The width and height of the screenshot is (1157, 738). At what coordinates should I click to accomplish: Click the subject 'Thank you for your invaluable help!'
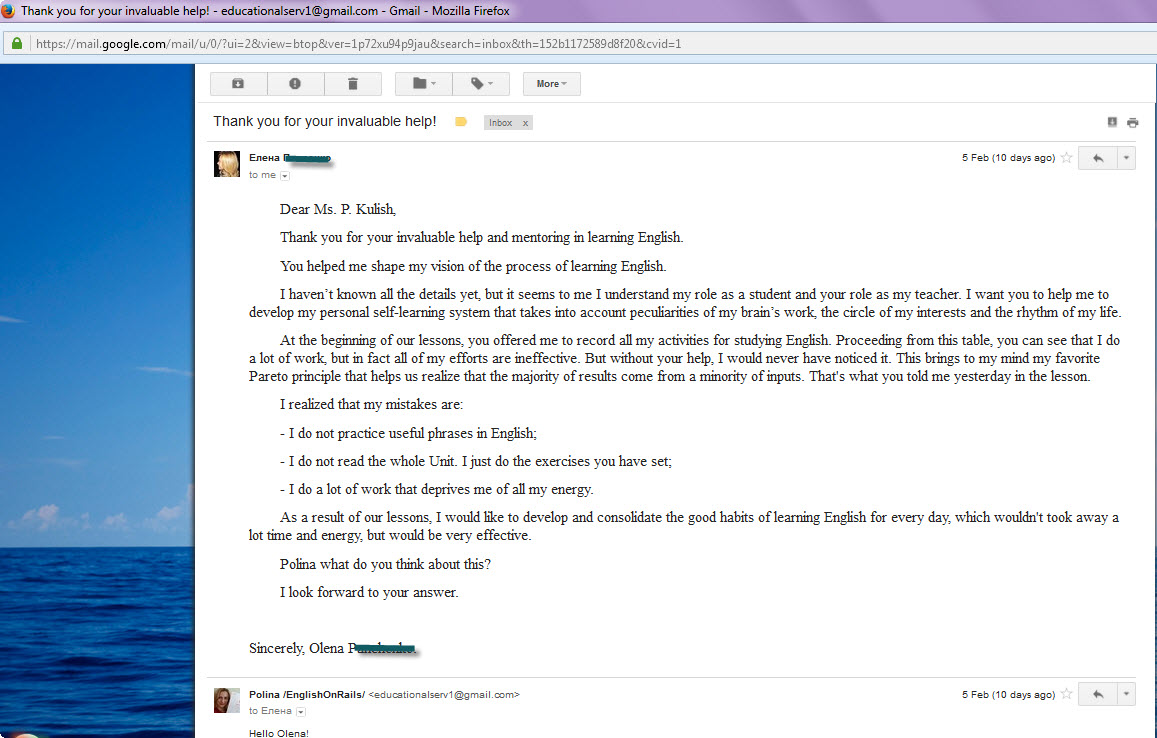tap(325, 122)
